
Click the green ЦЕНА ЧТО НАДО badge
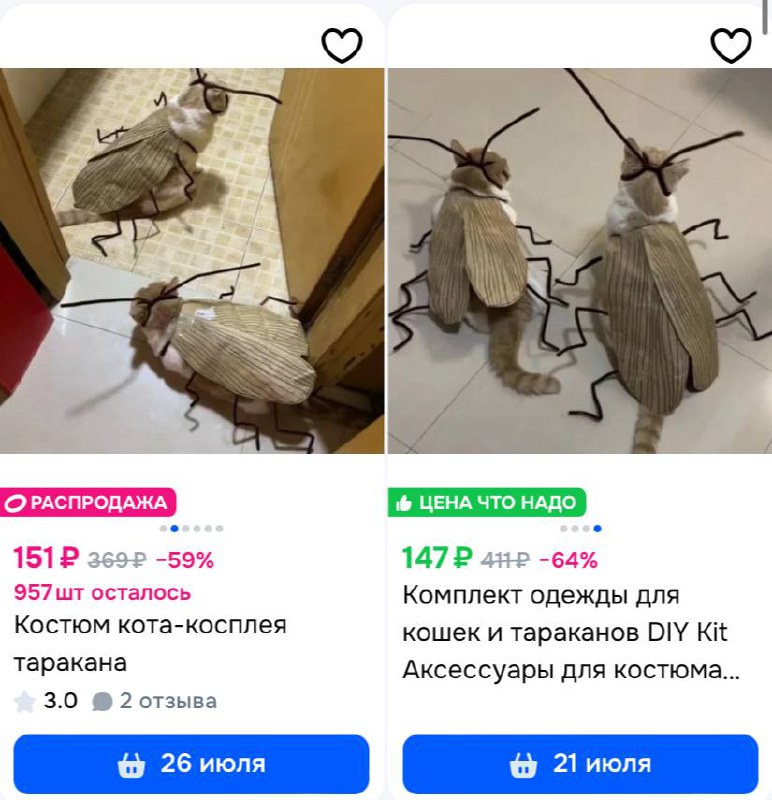coord(487,503)
